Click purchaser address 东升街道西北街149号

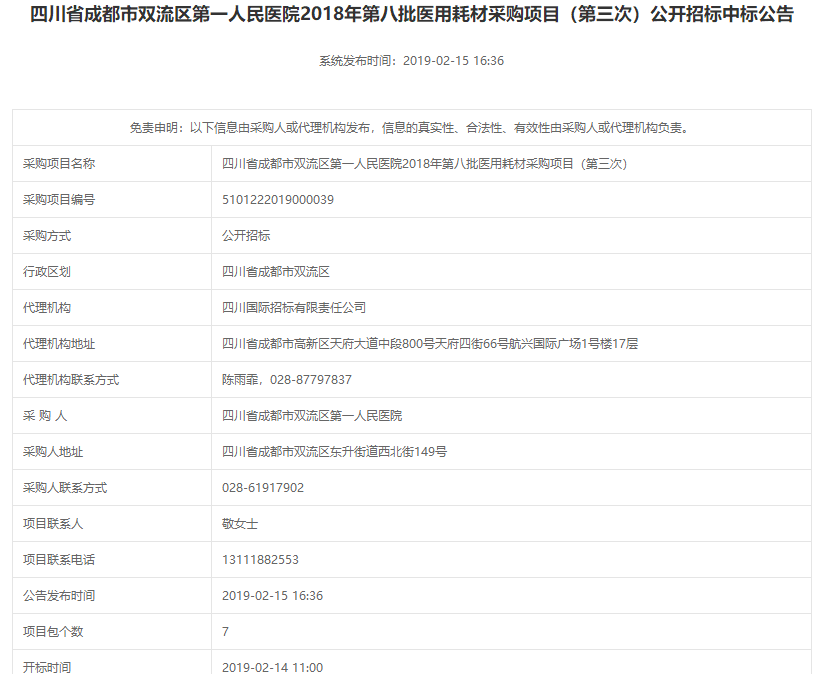(334, 452)
